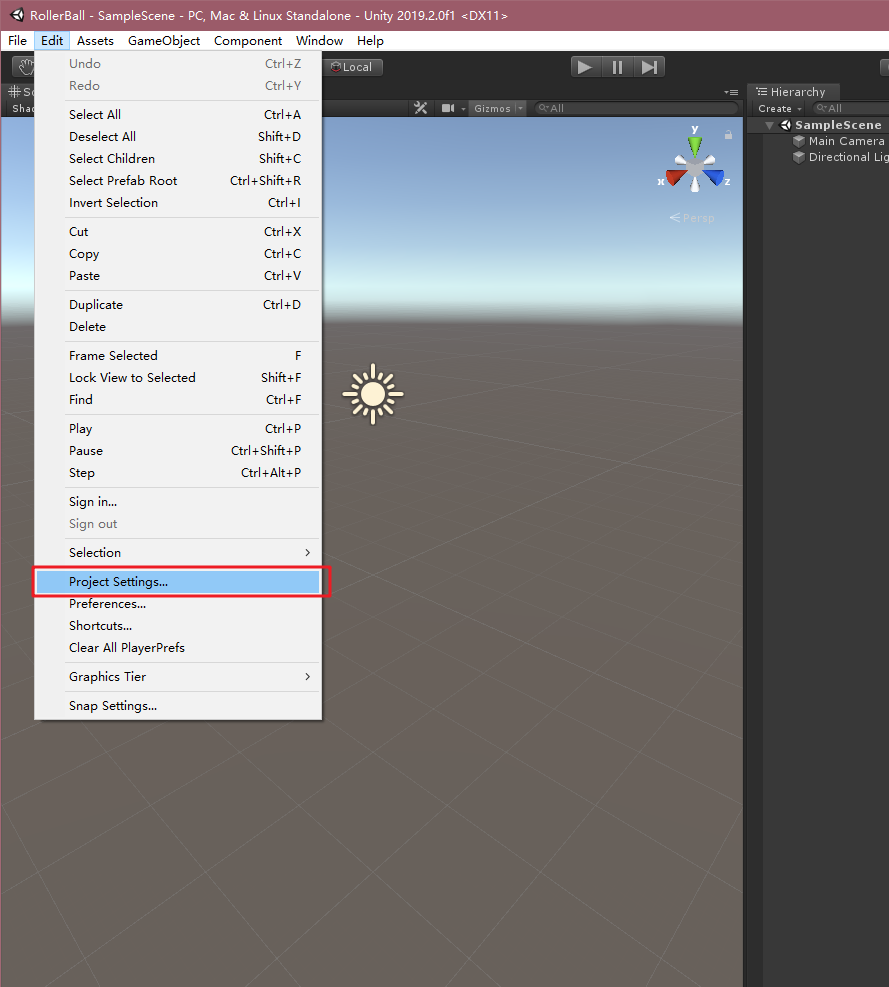Open the Component menu
The width and height of the screenshot is (889, 987).
pyautogui.click(x=247, y=40)
